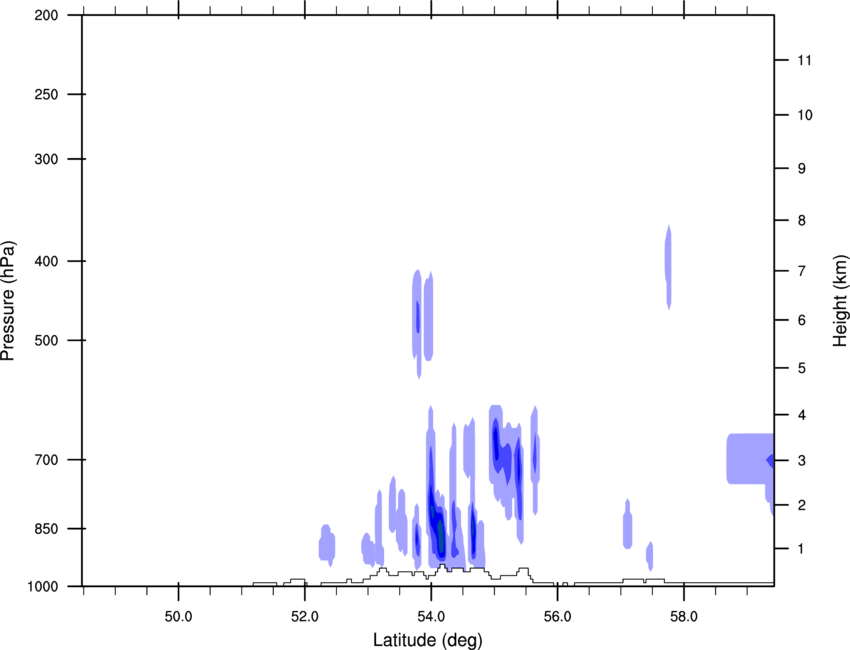Click the light blue rectangle at right edge
Screen dimensions: 850x650
pos(750,459)
